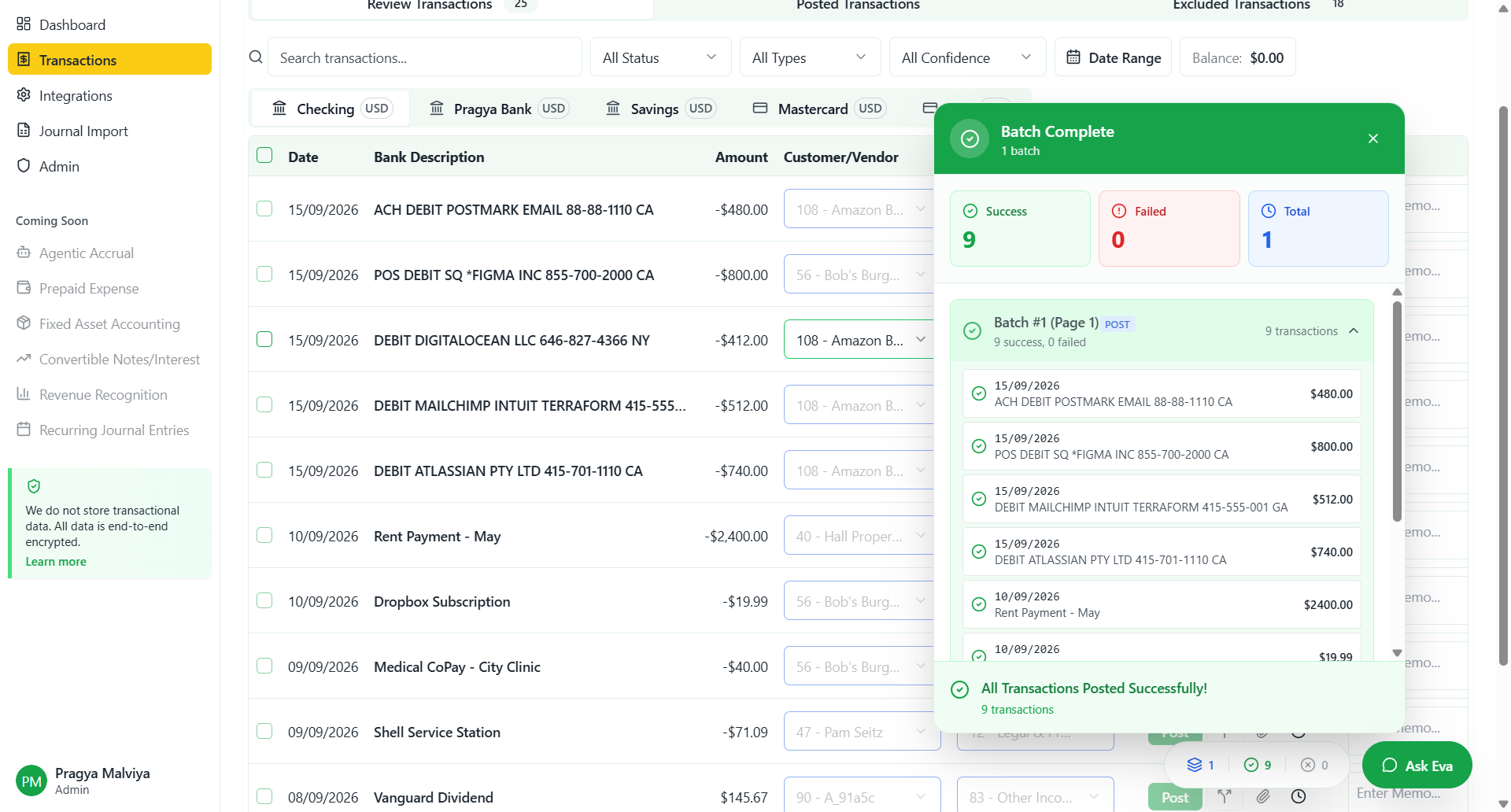Viewport: 1511px width, 812px height.
Task: Collapse the Batch #1 transactions list
Action: click(1354, 331)
